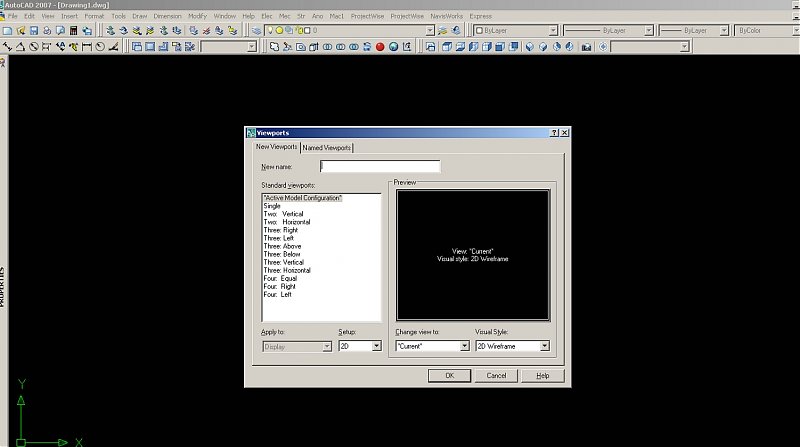This screenshot has height=447, width=800.
Task: Switch to the Named Viewports tab
Action: click(327, 148)
